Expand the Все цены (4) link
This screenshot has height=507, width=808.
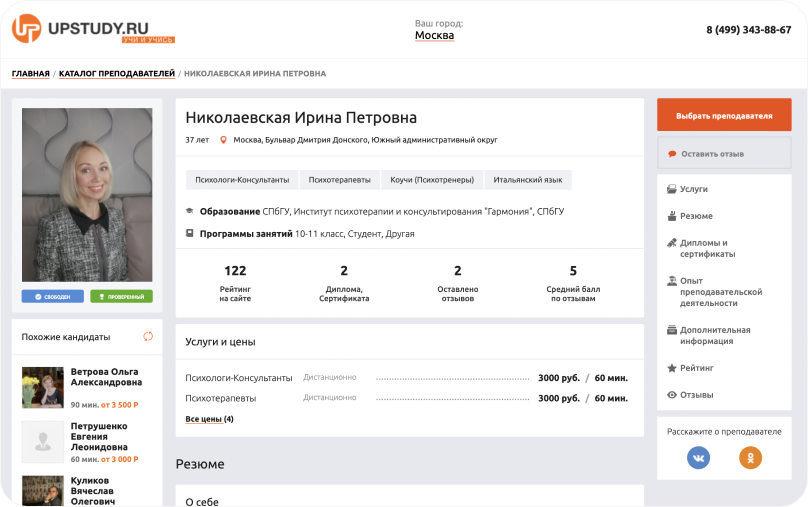click(209, 419)
